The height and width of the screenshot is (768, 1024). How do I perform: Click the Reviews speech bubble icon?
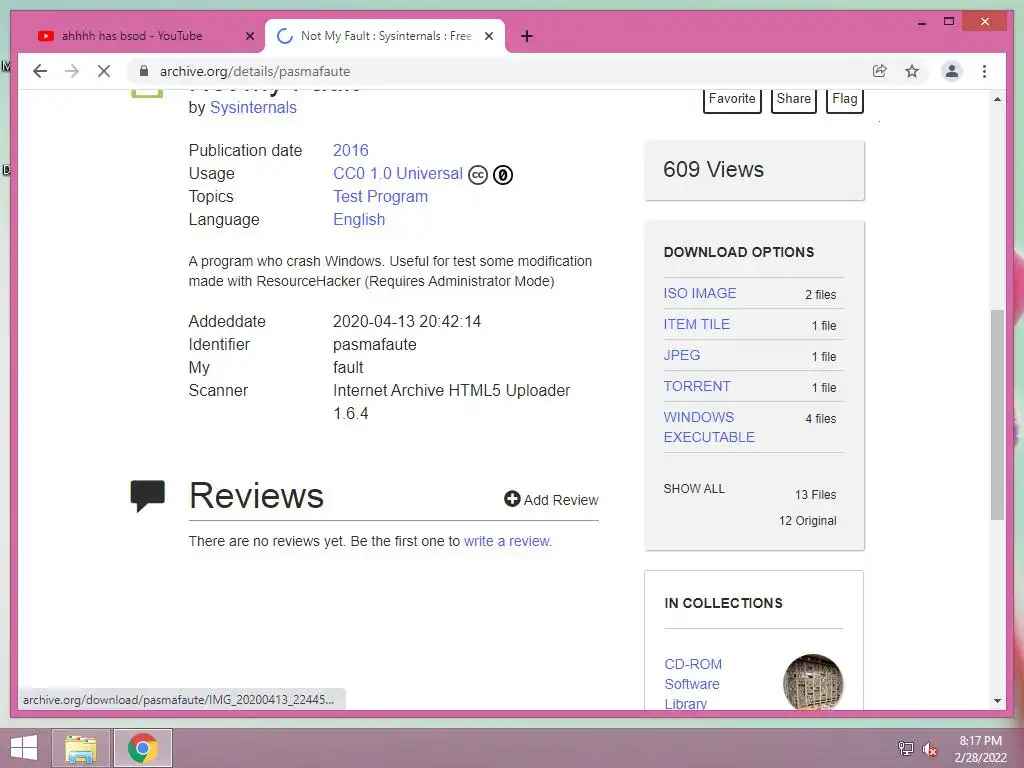point(148,496)
